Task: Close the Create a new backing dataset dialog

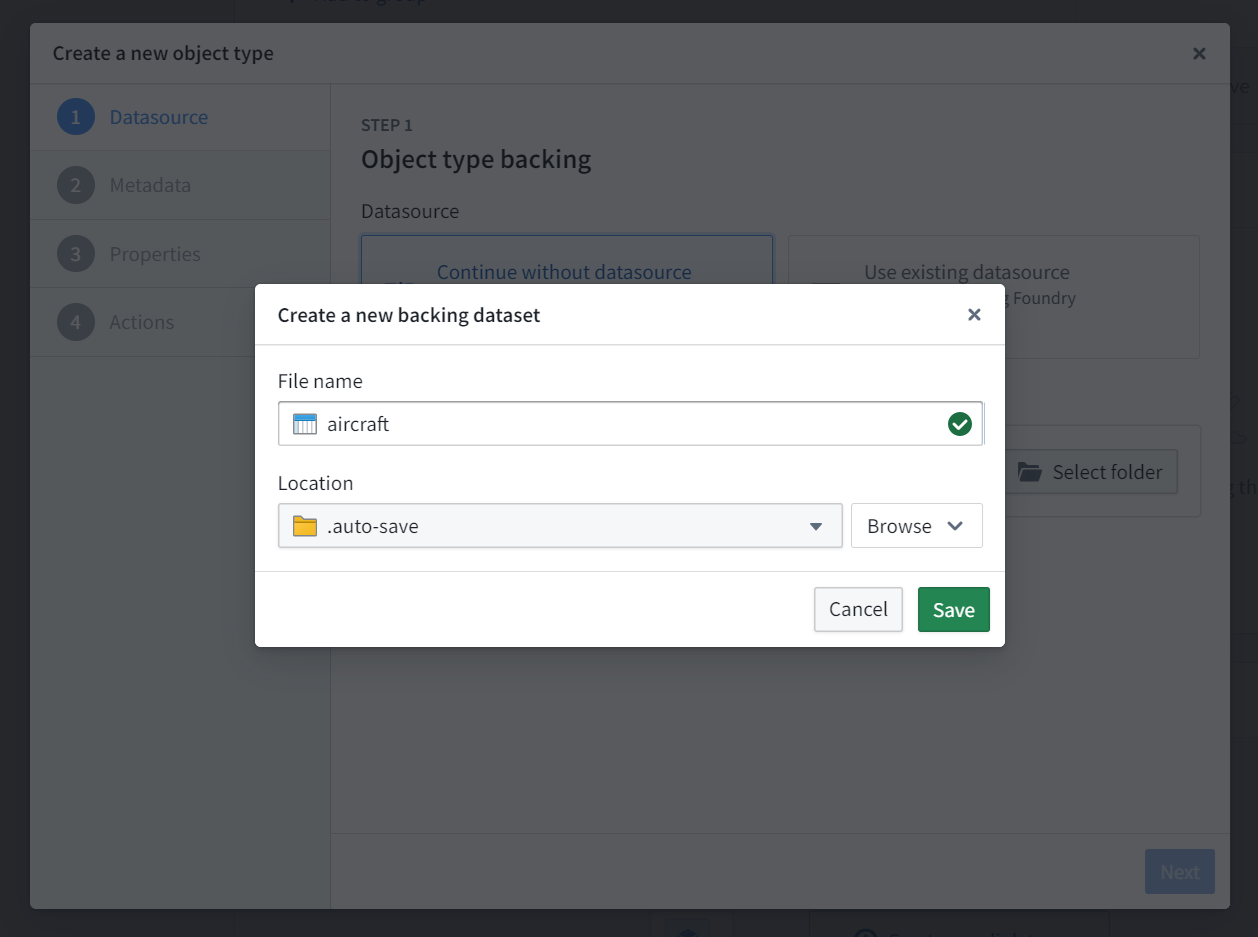Action: (974, 315)
